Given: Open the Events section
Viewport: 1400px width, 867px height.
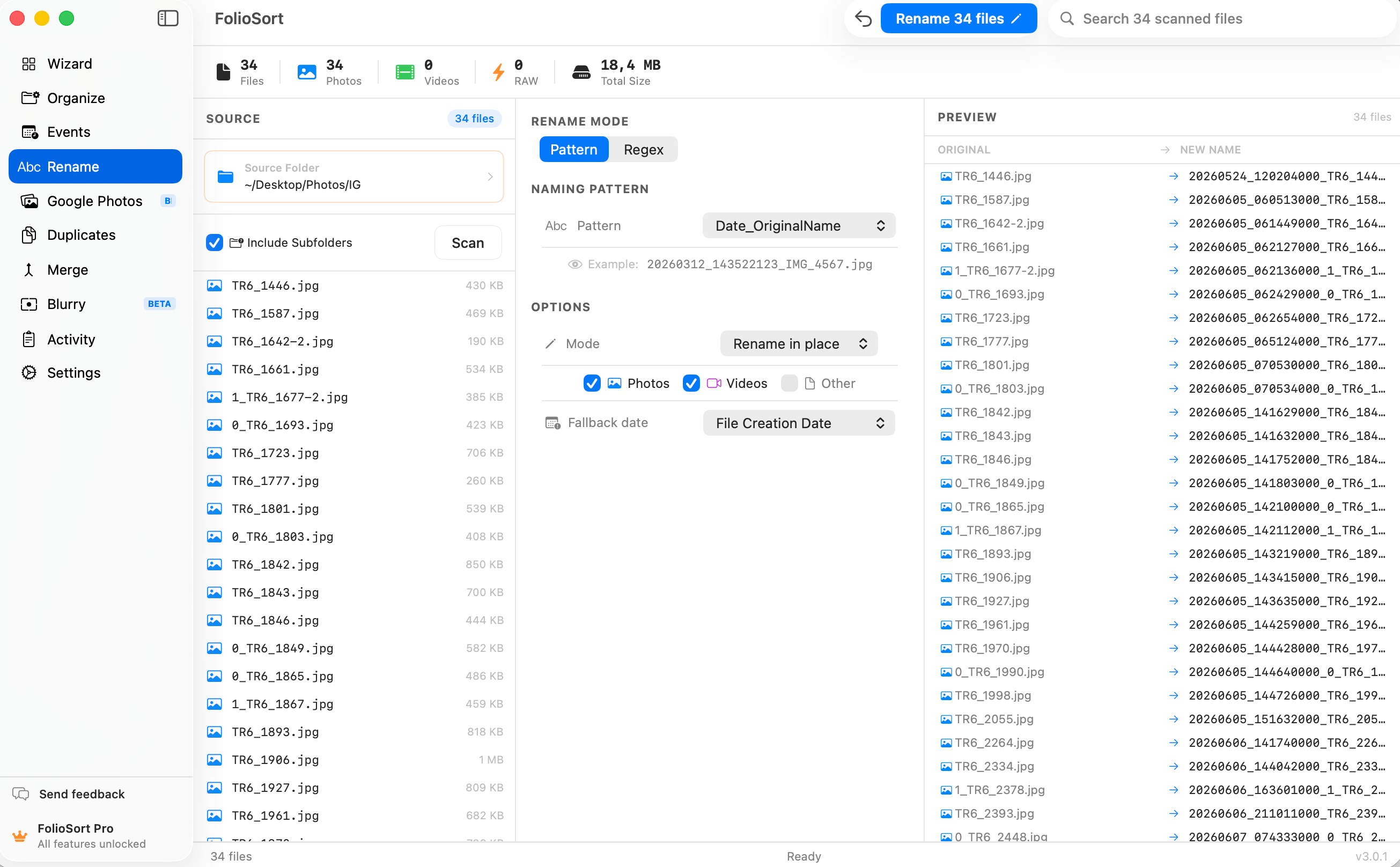Looking at the screenshot, I should [95, 132].
